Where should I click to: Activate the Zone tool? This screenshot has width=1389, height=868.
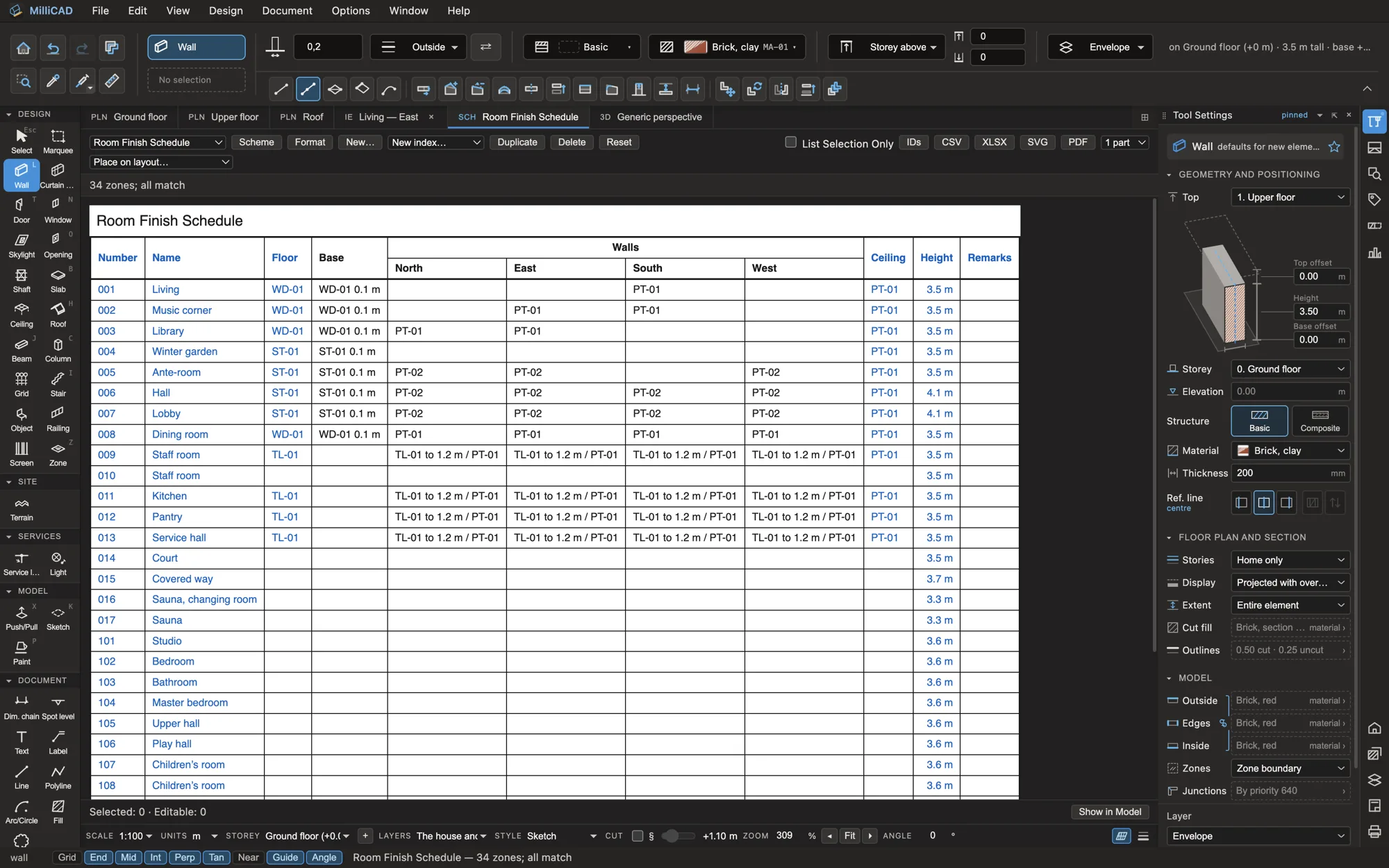click(x=58, y=453)
